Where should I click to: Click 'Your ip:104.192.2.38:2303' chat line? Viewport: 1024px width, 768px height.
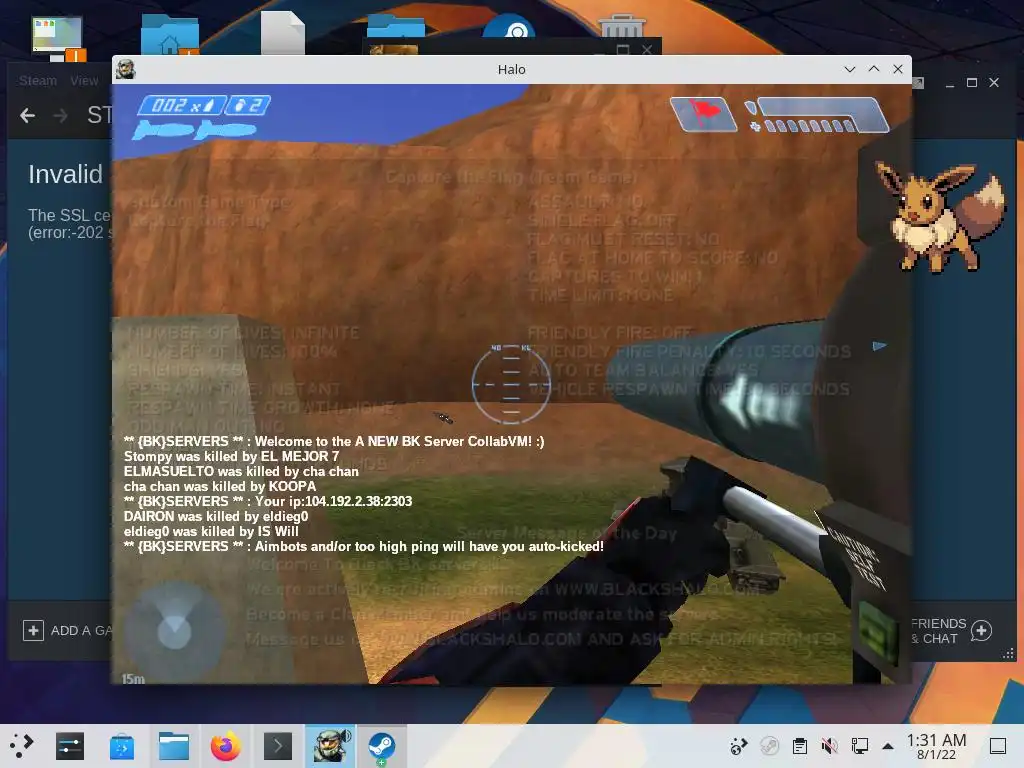tap(268, 501)
